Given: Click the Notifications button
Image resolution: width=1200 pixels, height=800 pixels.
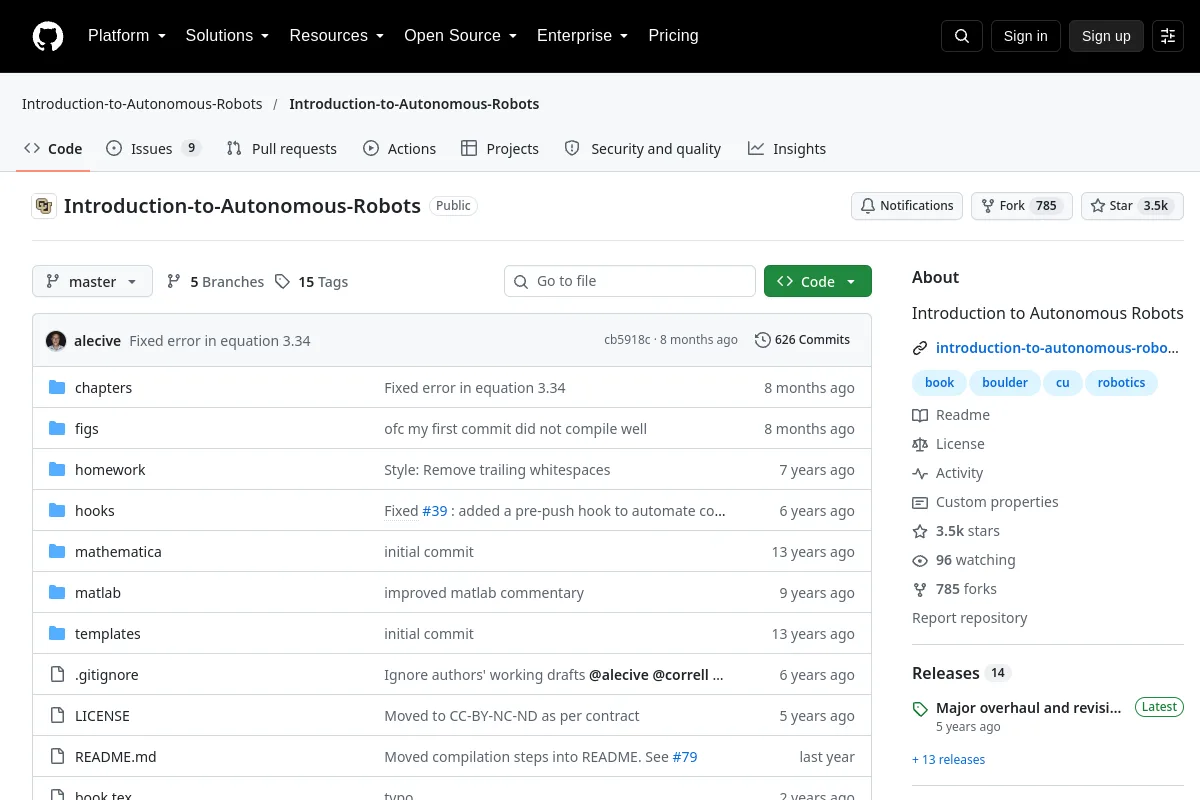Looking at the screenshot, I should (x=907, y=206).
